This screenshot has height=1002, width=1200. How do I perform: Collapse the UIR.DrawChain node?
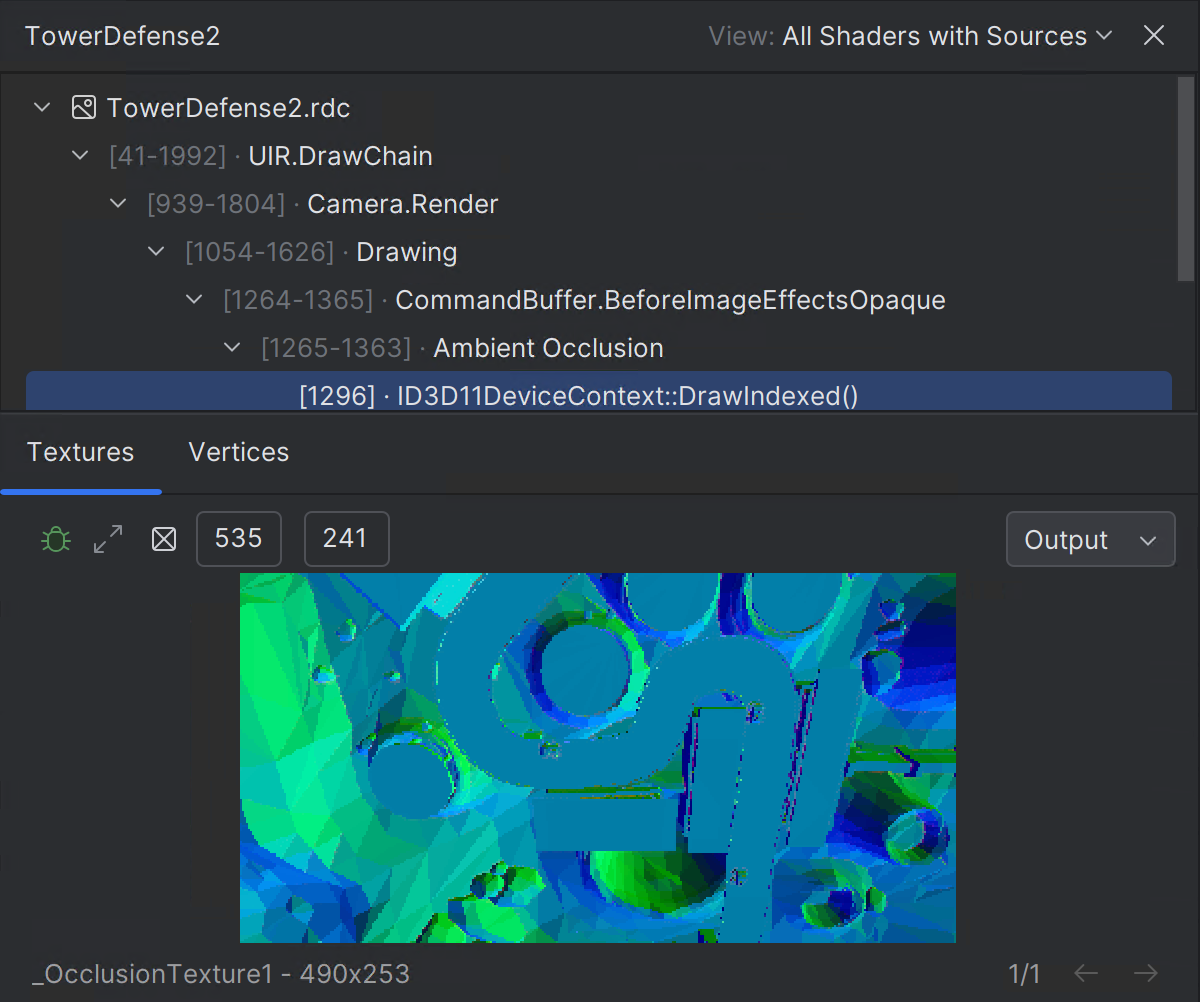79,156
